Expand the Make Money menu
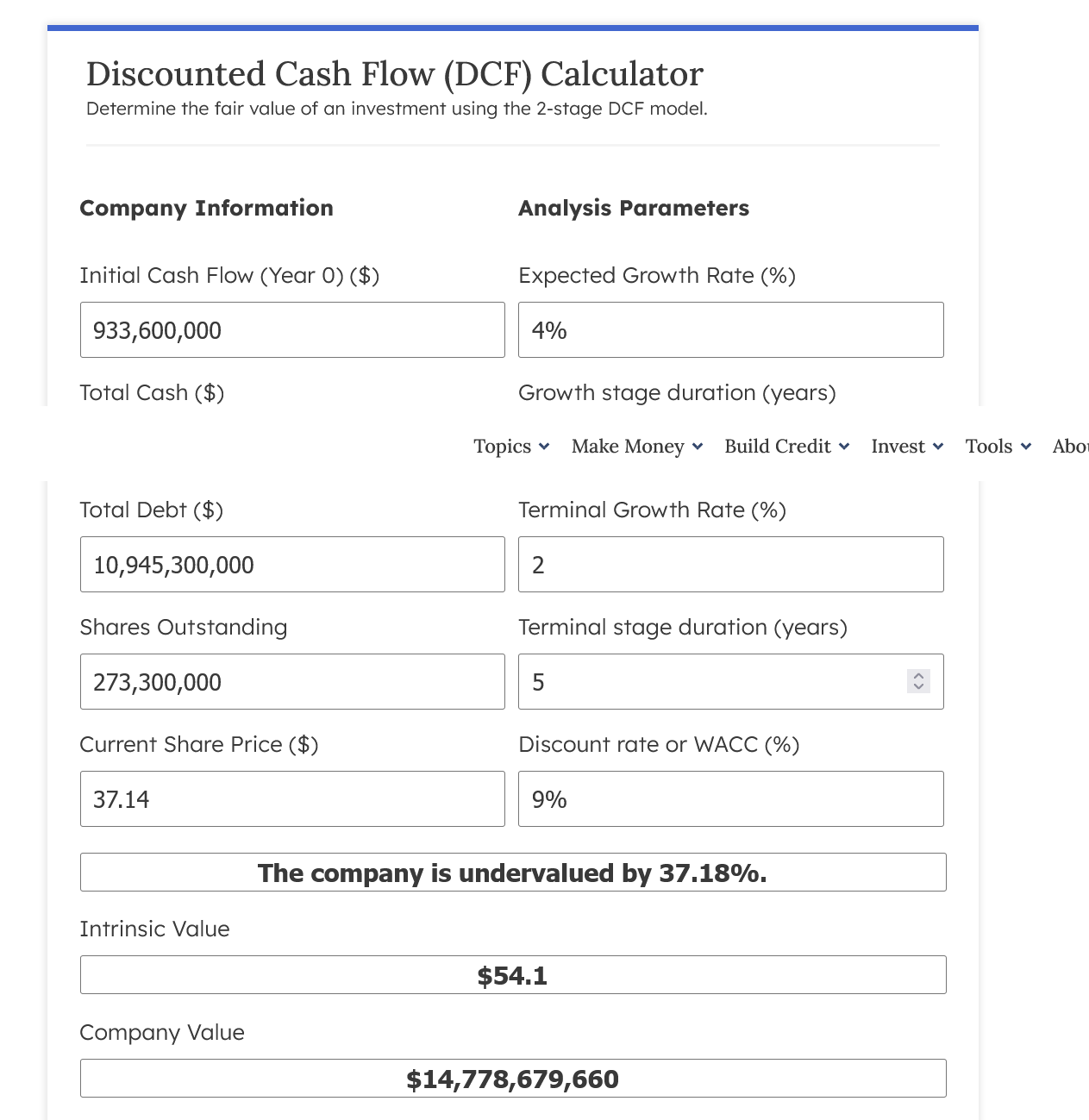Viewport: 1089px width, 1120px height. tap(635, 447)
